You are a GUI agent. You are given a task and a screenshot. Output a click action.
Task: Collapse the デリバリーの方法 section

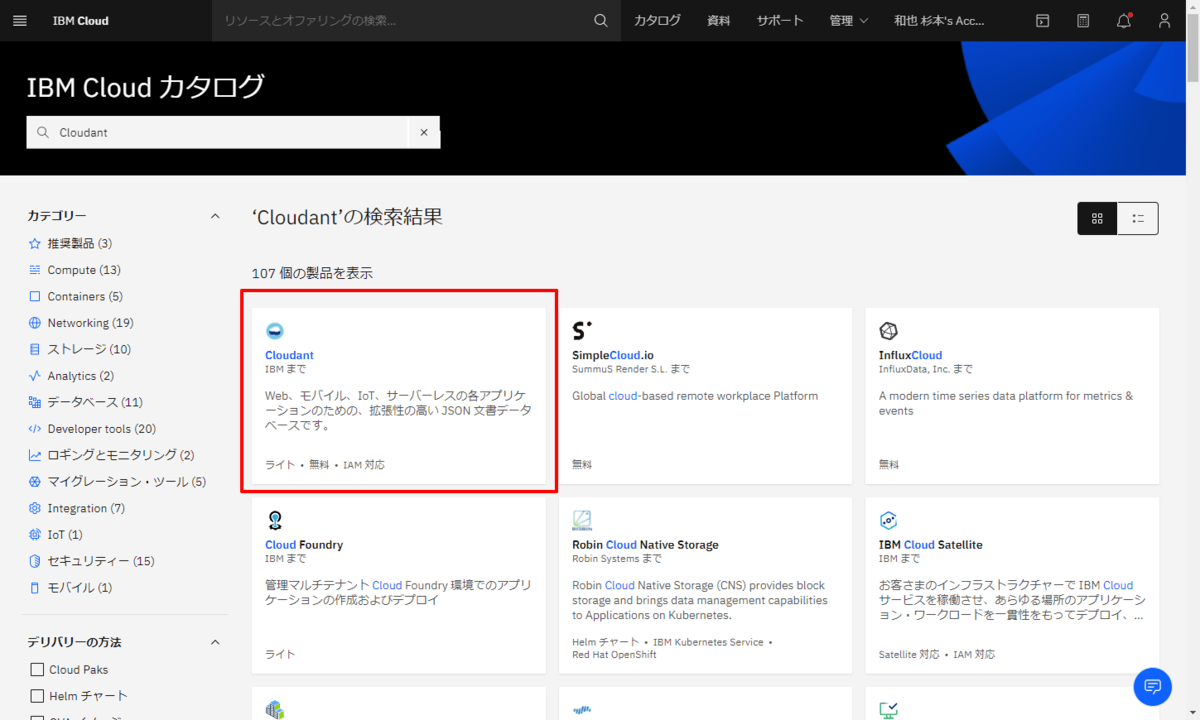pyautogui.click(x=213, y=642)
